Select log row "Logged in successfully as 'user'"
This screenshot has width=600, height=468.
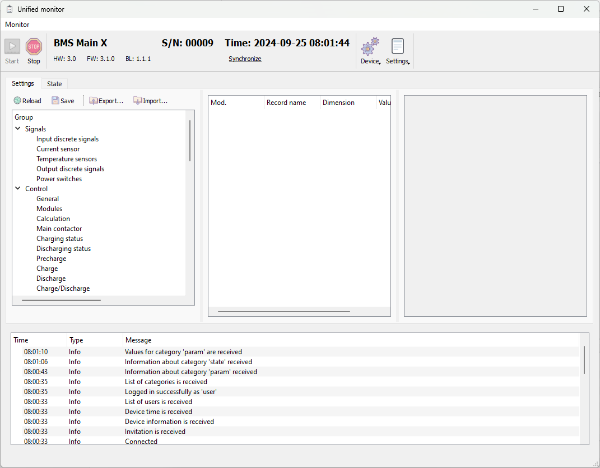(x=295, y=391)
